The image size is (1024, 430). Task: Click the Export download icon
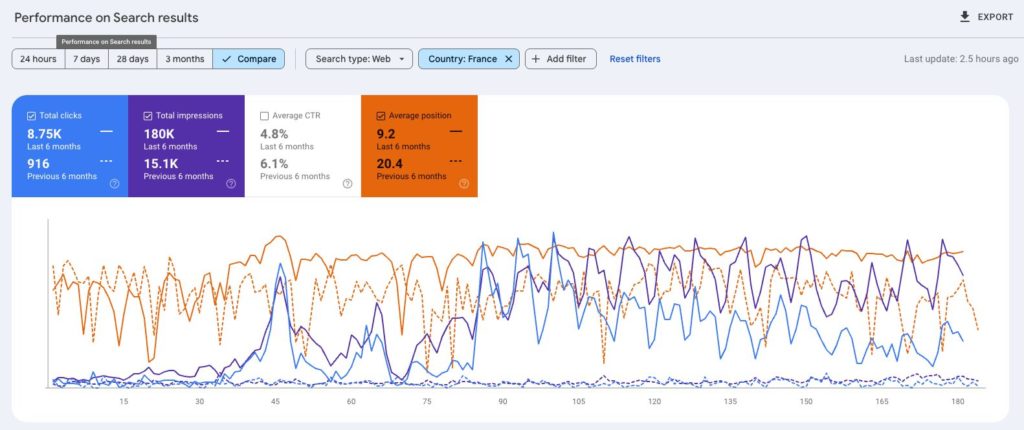click(965, 17)
